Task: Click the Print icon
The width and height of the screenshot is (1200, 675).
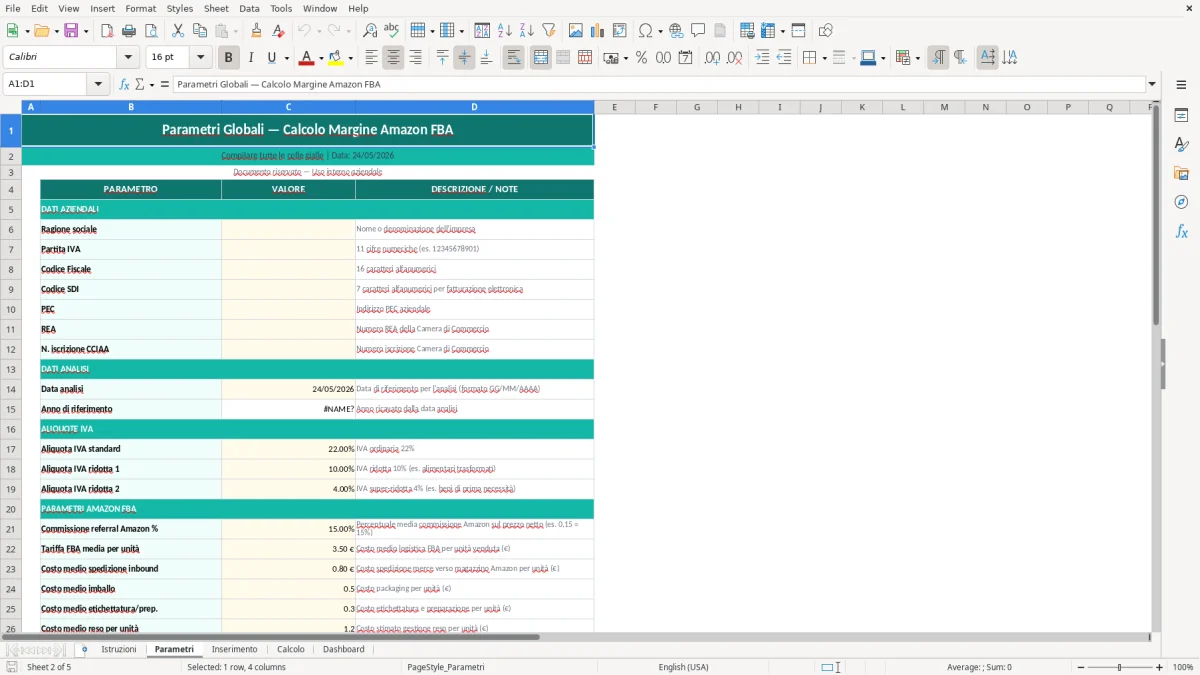Action: click(x=129, y=31)
